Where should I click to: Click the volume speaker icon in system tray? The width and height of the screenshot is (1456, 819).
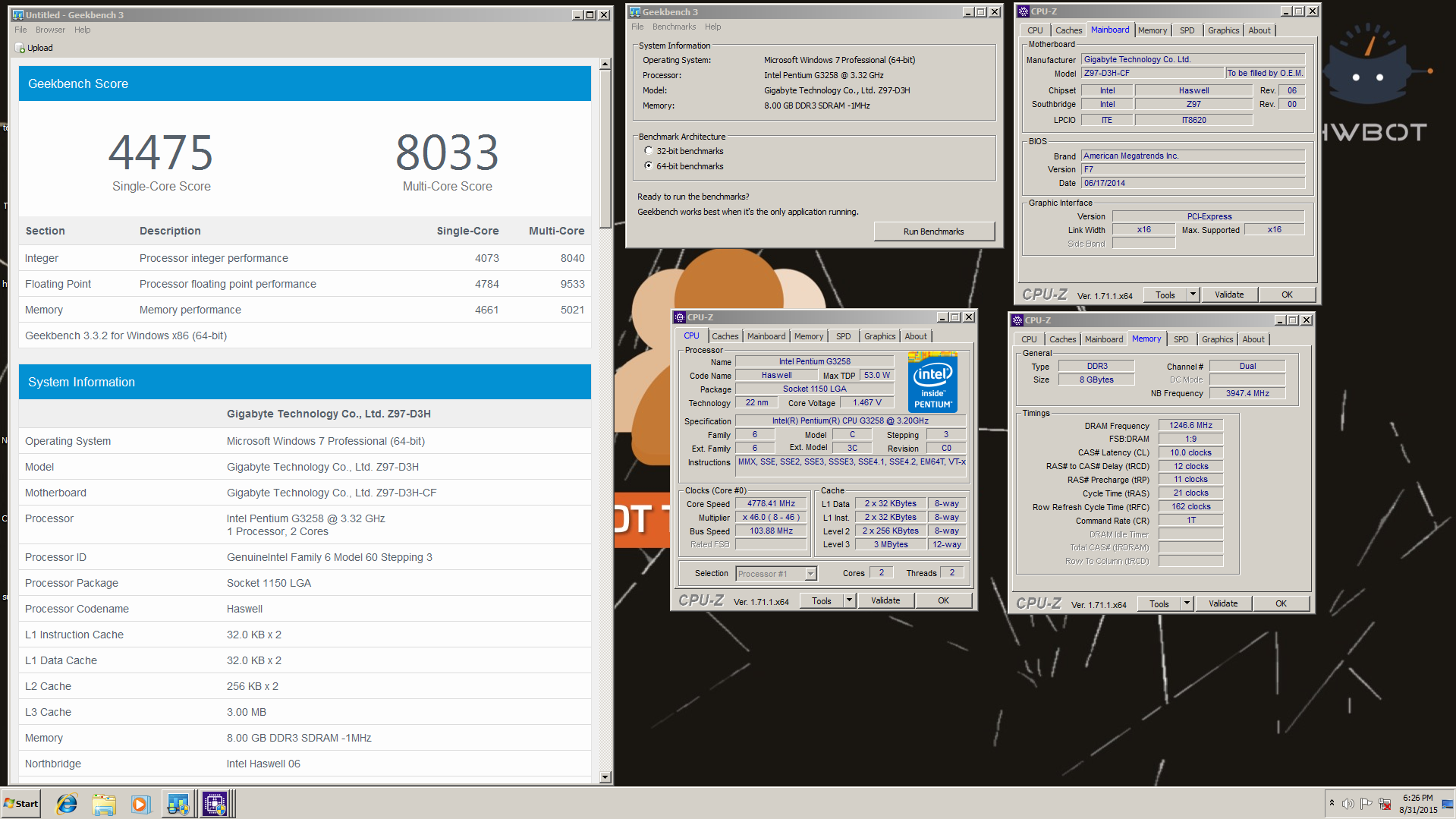pyautogui.click(x=1348, y=804)
